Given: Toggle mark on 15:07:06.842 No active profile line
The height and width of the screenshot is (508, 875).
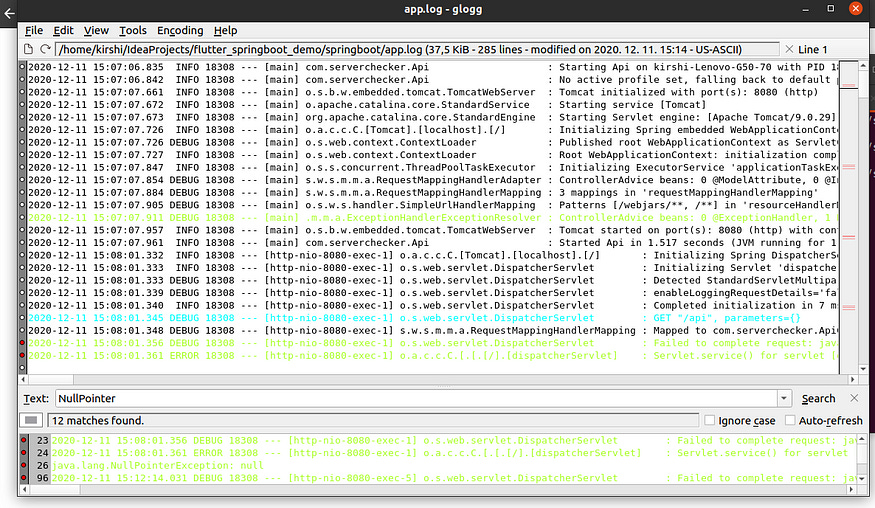Looking at the screenshot, I should click(x=22, y=79).
